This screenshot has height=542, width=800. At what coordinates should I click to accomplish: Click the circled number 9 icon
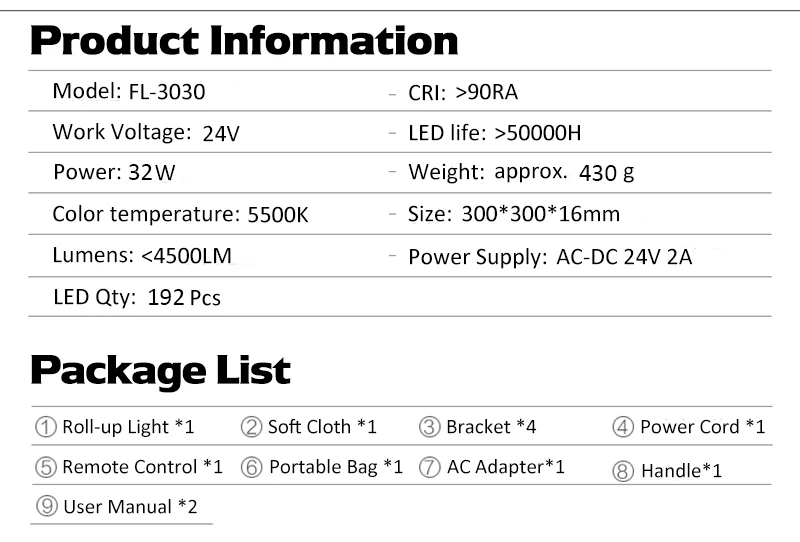coord(47,506)
